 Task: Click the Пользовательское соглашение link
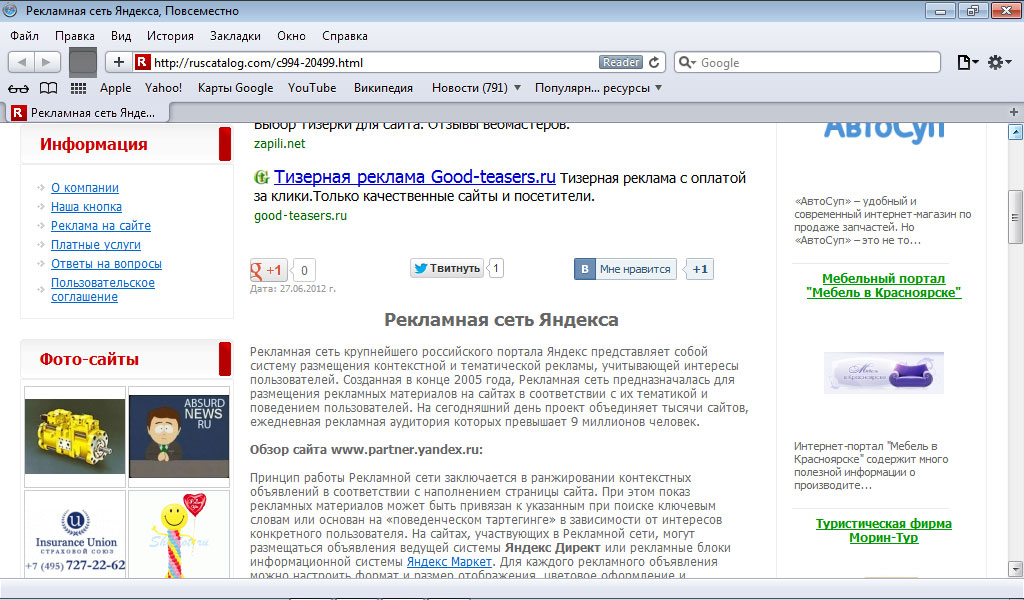(x=103, y=289)
